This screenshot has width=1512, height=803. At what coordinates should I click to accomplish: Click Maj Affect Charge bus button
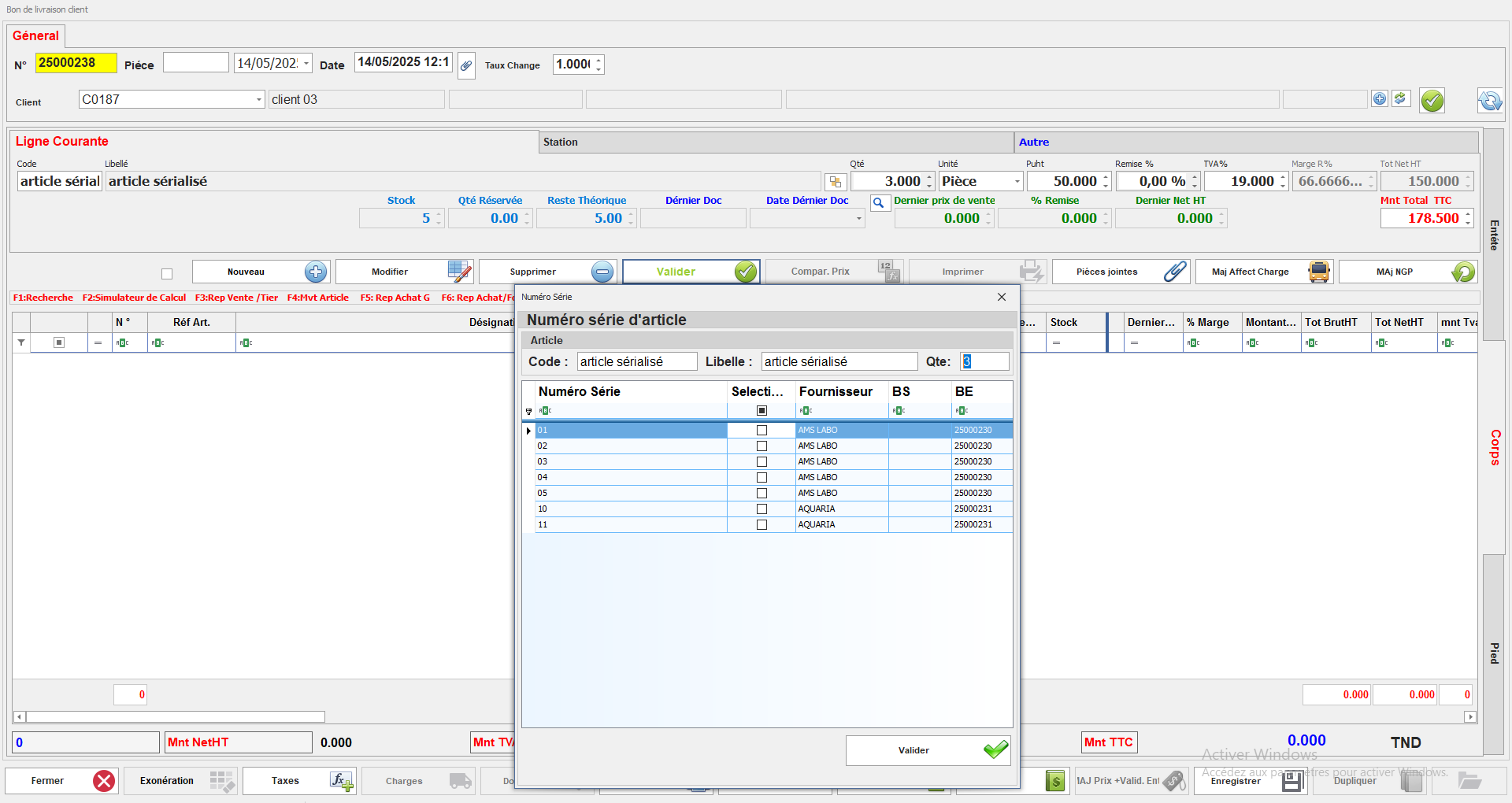pos(1264,272)
